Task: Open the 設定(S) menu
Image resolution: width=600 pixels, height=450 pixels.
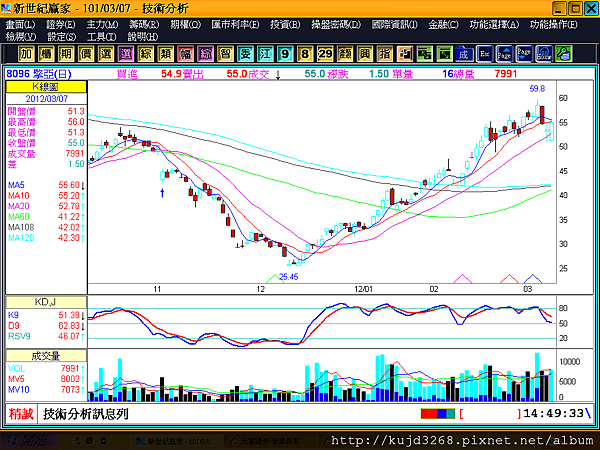Action: pos(61,37)
